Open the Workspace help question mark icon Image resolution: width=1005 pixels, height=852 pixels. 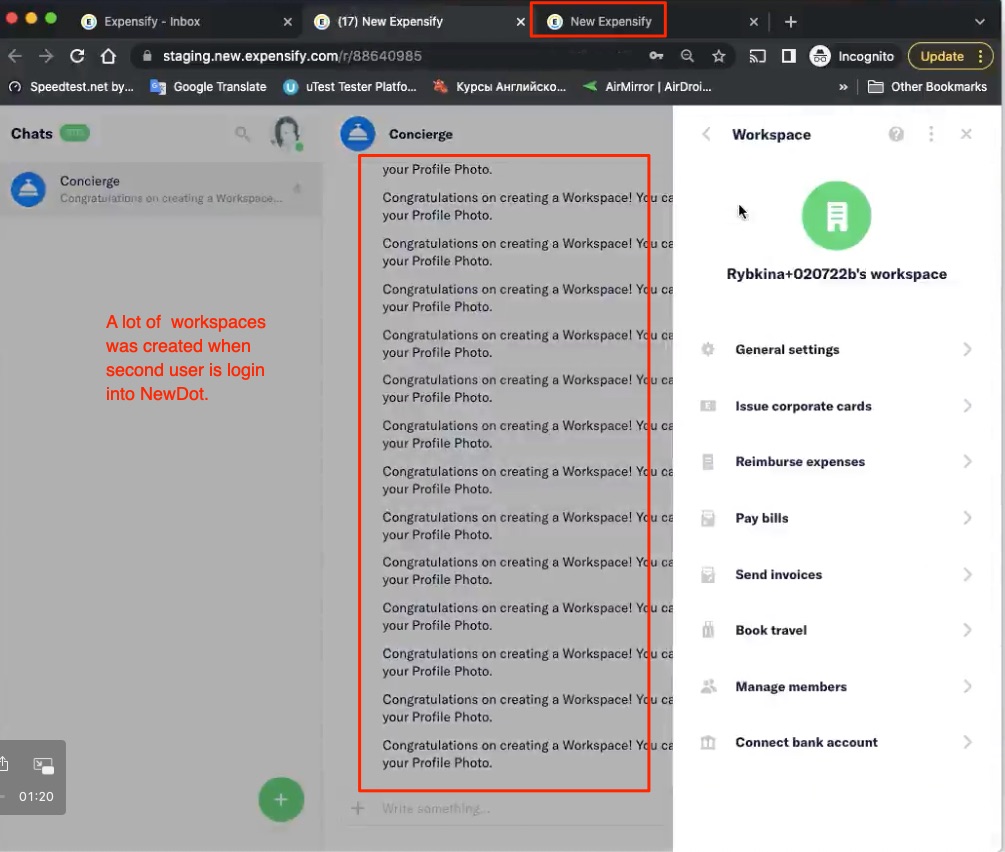pos(896,134)
